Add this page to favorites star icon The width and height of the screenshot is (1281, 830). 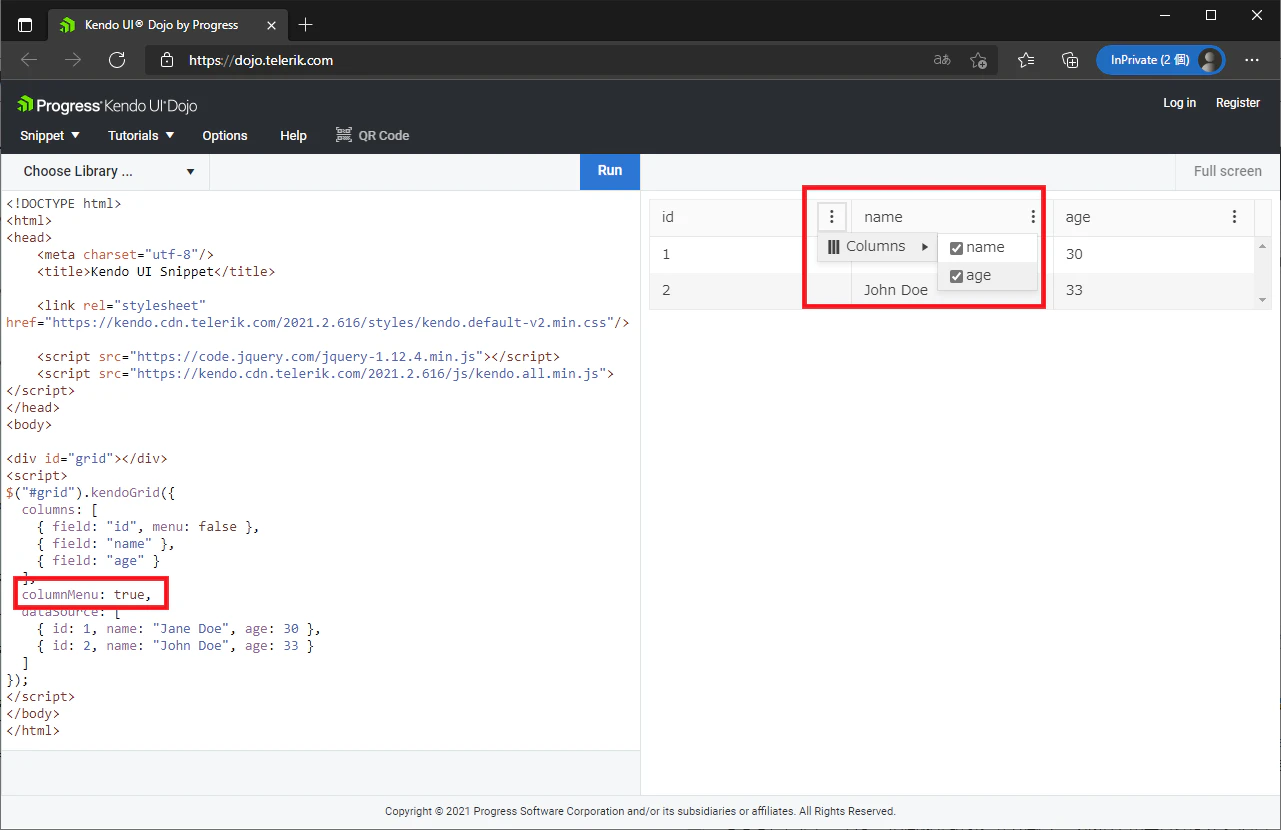click(x=979, y=60)
